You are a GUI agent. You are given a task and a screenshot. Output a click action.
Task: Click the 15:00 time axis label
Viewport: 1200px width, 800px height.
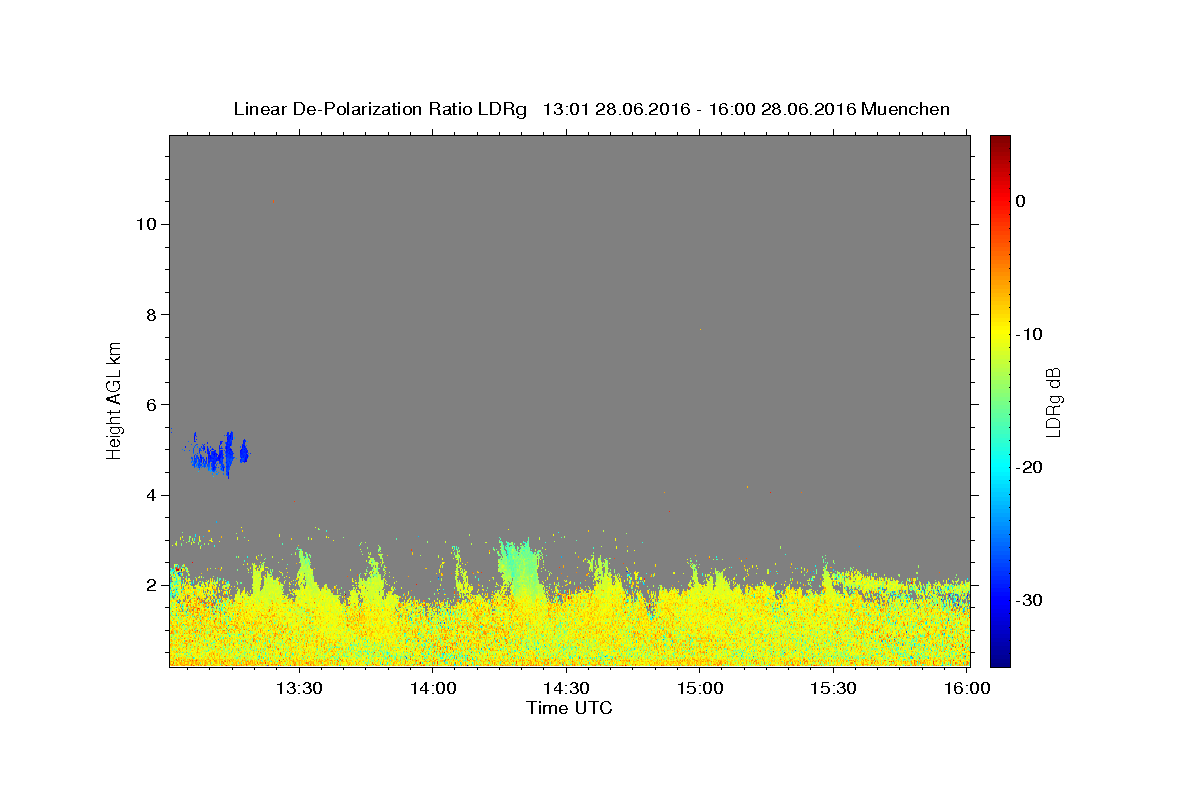[x=700, y=688]
